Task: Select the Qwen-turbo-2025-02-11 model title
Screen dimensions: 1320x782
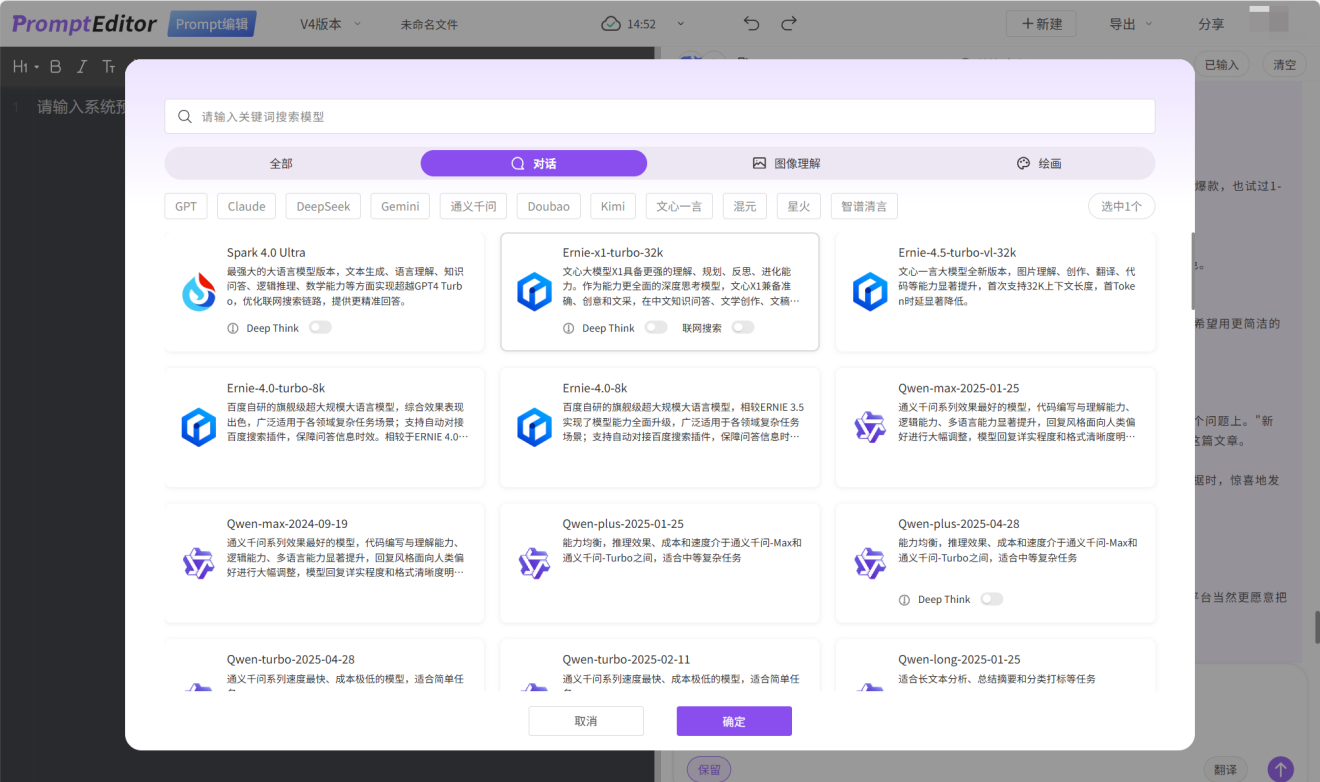Action: pos(626,660)
